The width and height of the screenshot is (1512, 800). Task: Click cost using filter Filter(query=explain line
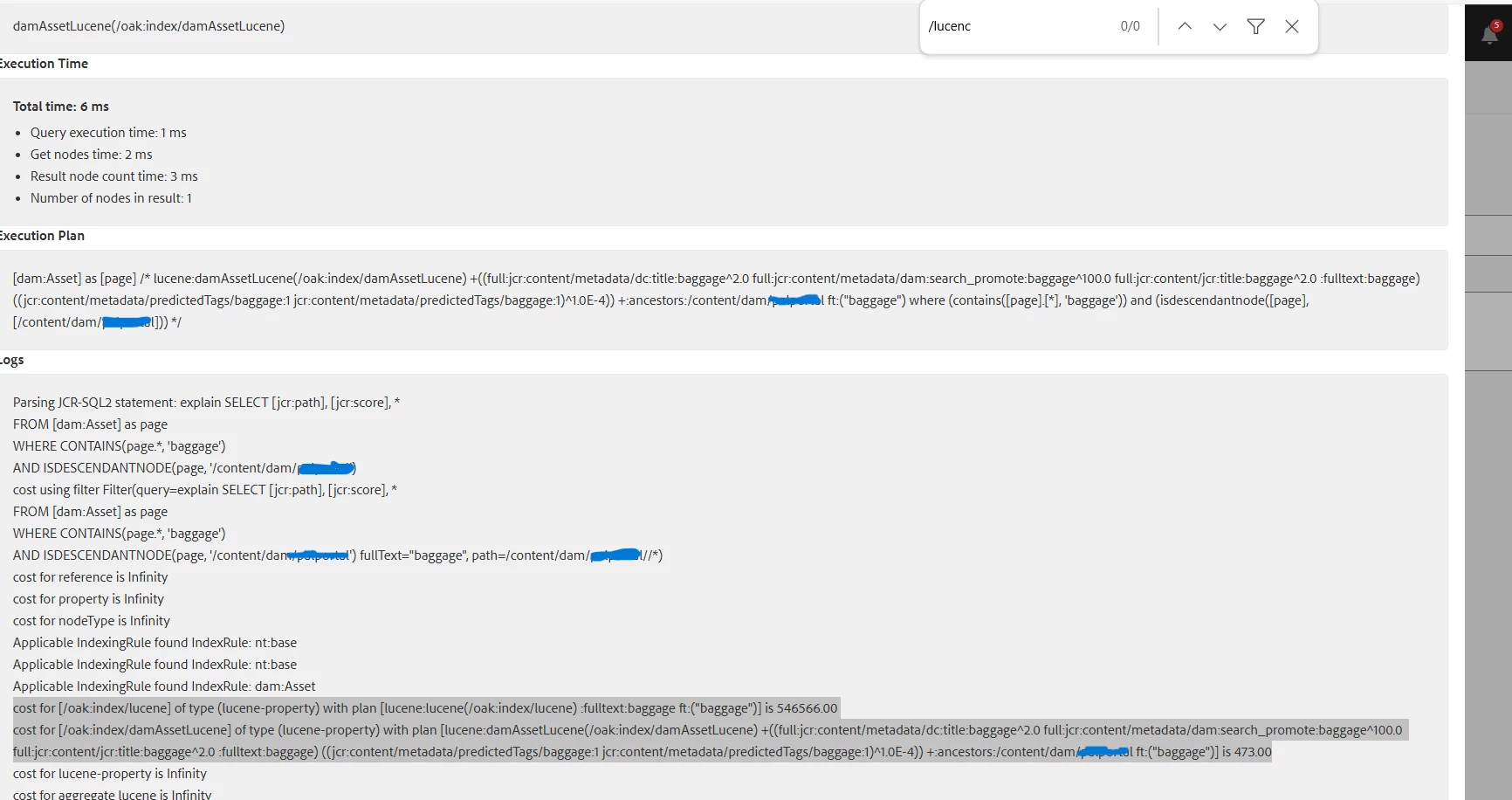click(x=204, y=490)
